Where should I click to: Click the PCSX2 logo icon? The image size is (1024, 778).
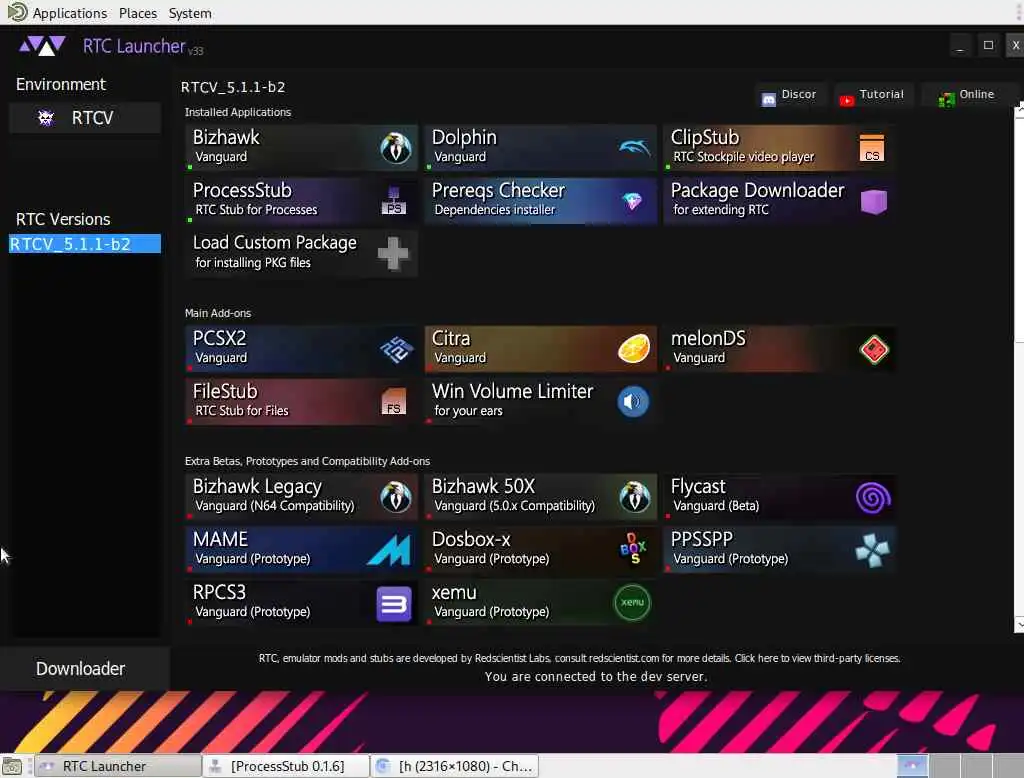point(396,349)
